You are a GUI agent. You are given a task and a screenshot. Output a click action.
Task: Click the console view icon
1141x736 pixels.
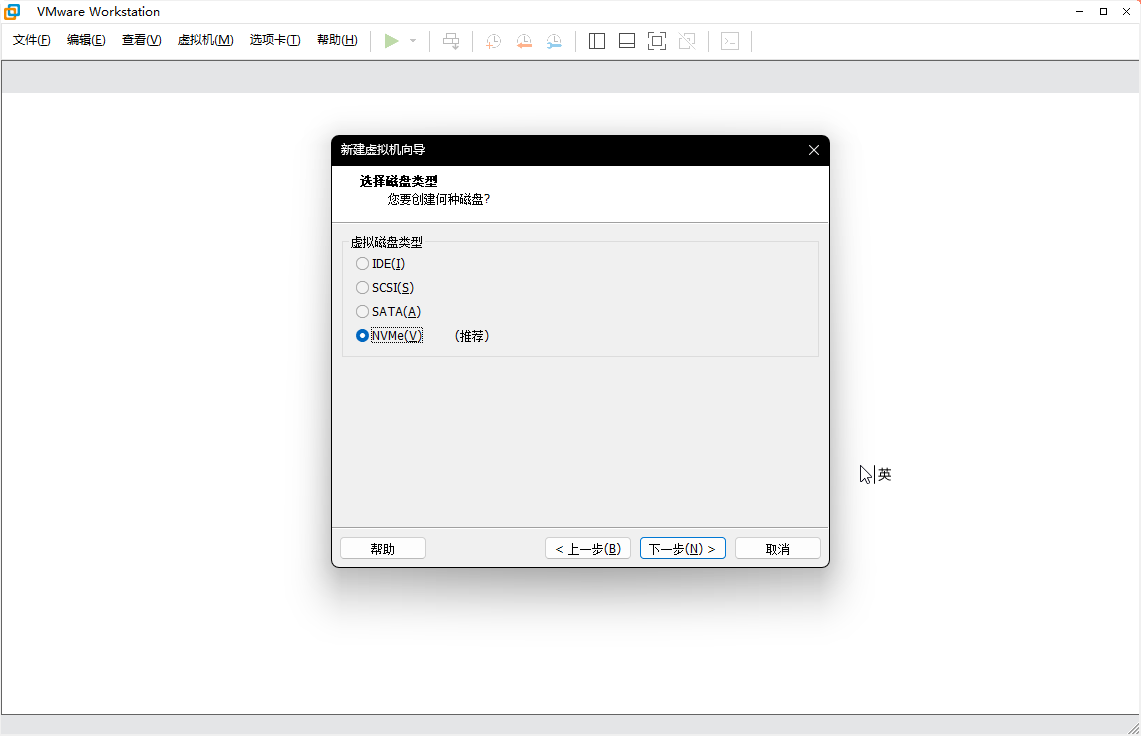730,41
